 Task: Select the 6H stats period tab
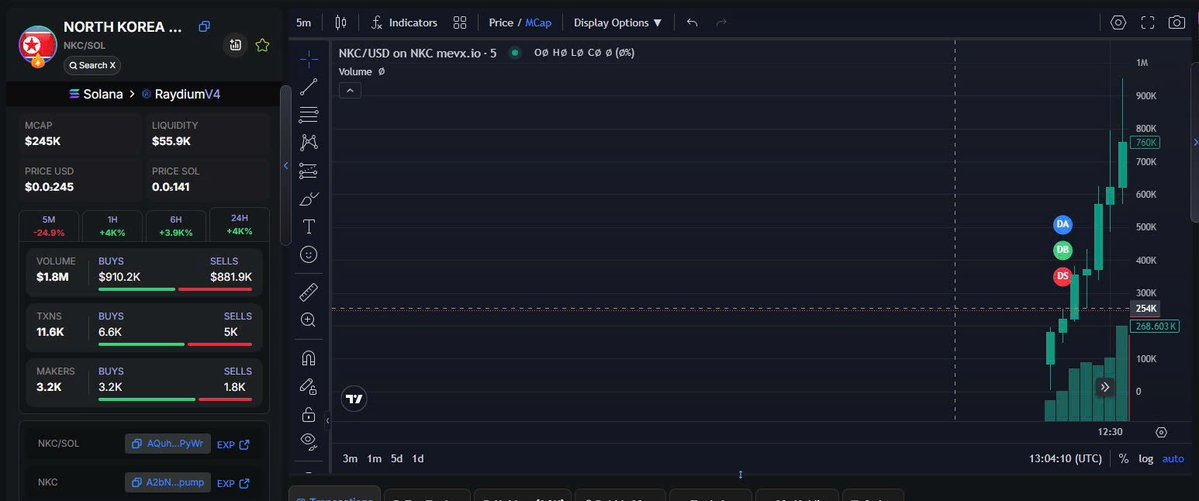point(176,226)
